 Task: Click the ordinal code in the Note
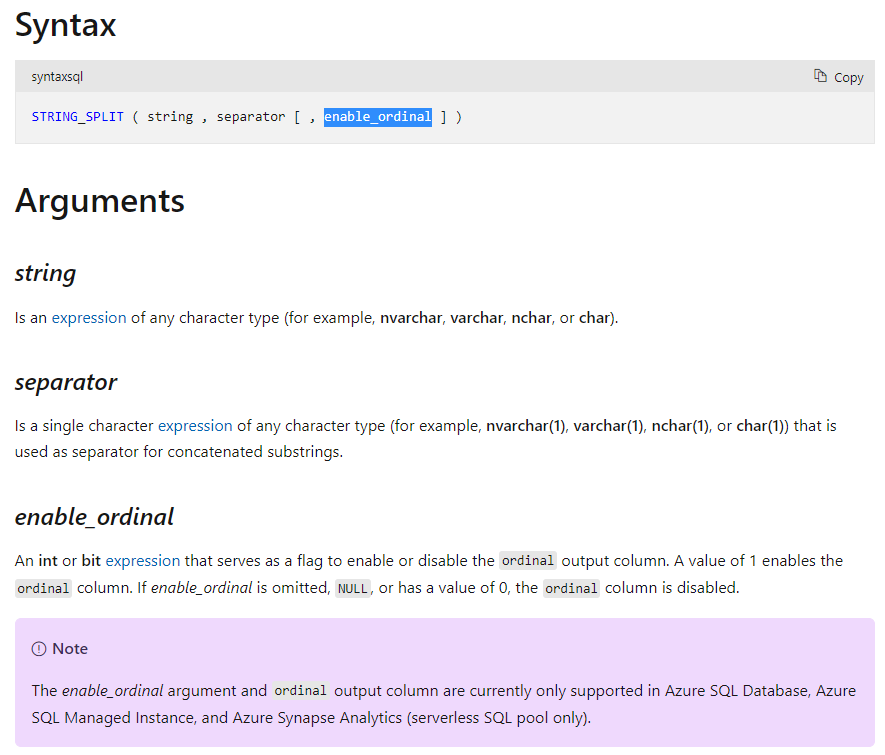(300, 691)
